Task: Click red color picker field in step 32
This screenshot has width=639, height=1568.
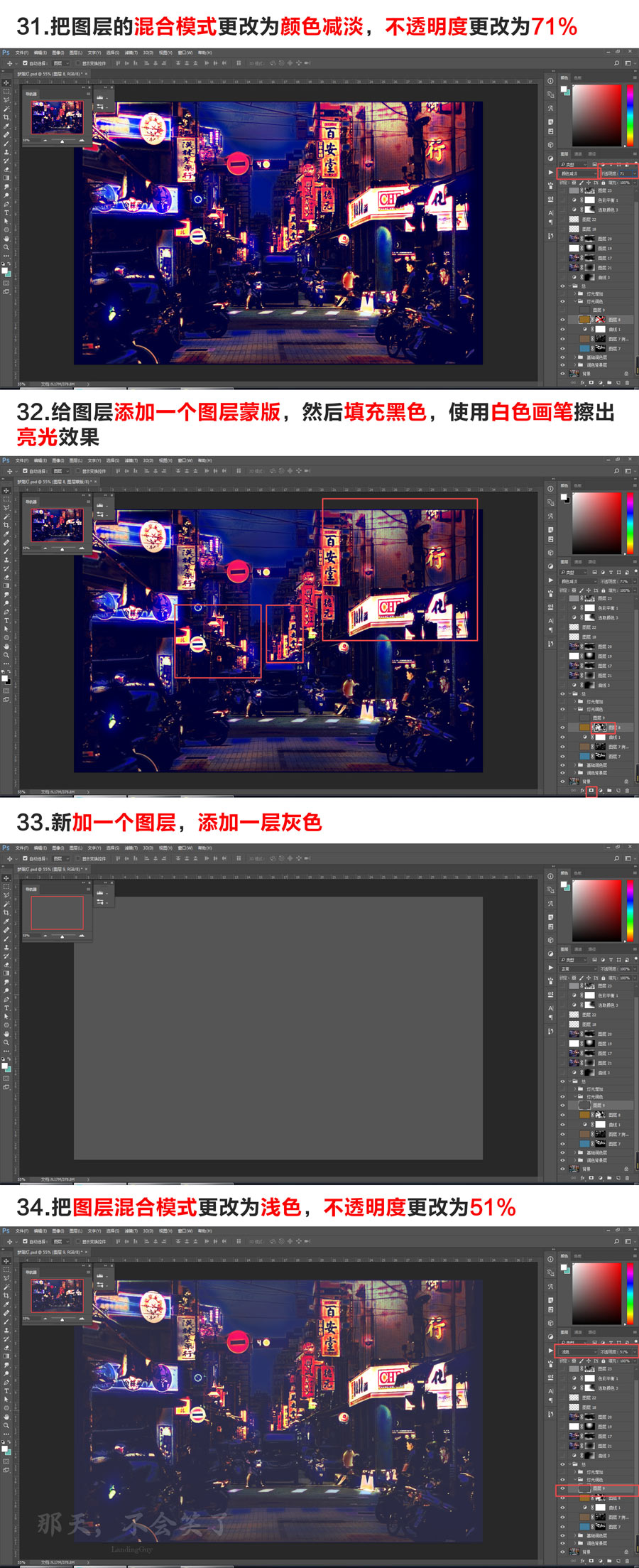Action: point(597,524)
